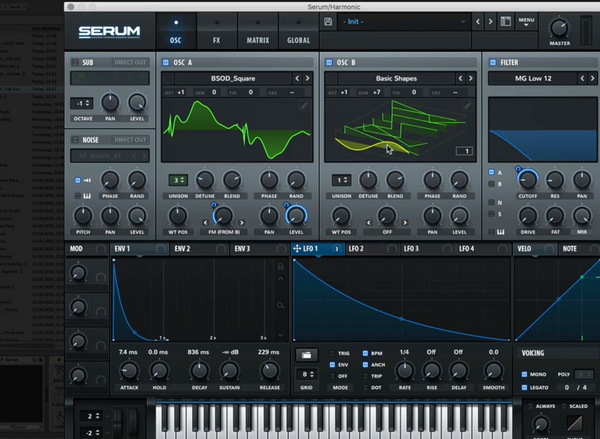Go to the previous preset
The height and width of the screenshot is (439, 600).
(478, 22)
